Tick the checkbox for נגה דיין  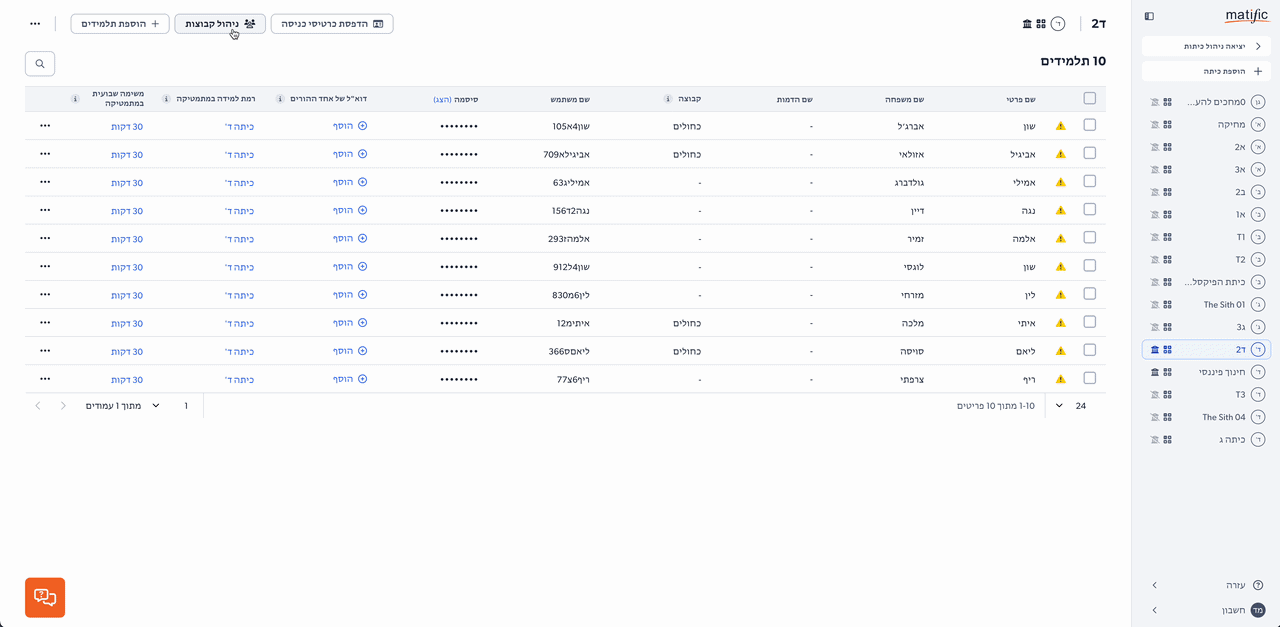tap(1090, 209)
